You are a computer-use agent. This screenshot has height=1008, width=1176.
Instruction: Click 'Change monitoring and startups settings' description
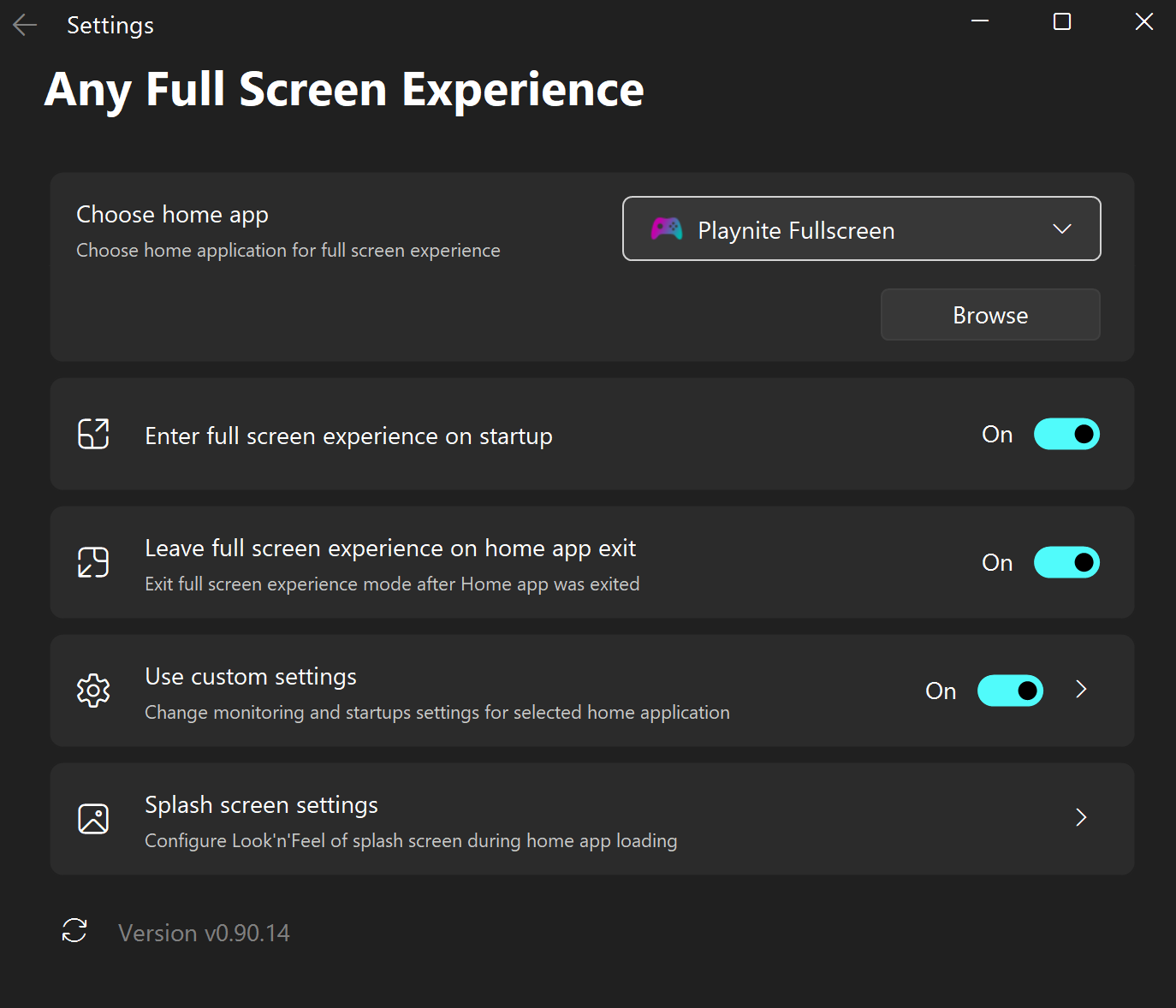coord(437,713)
